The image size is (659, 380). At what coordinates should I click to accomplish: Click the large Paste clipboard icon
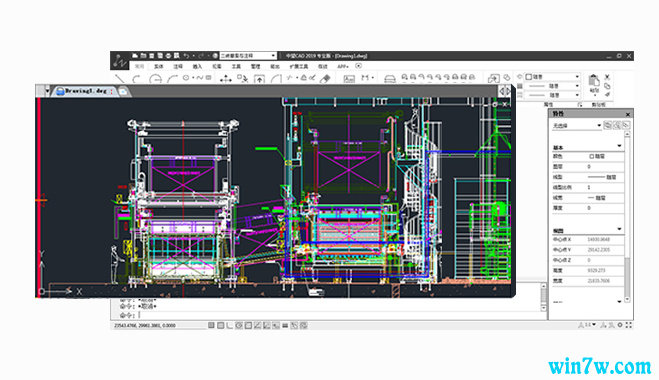(594, 81)
